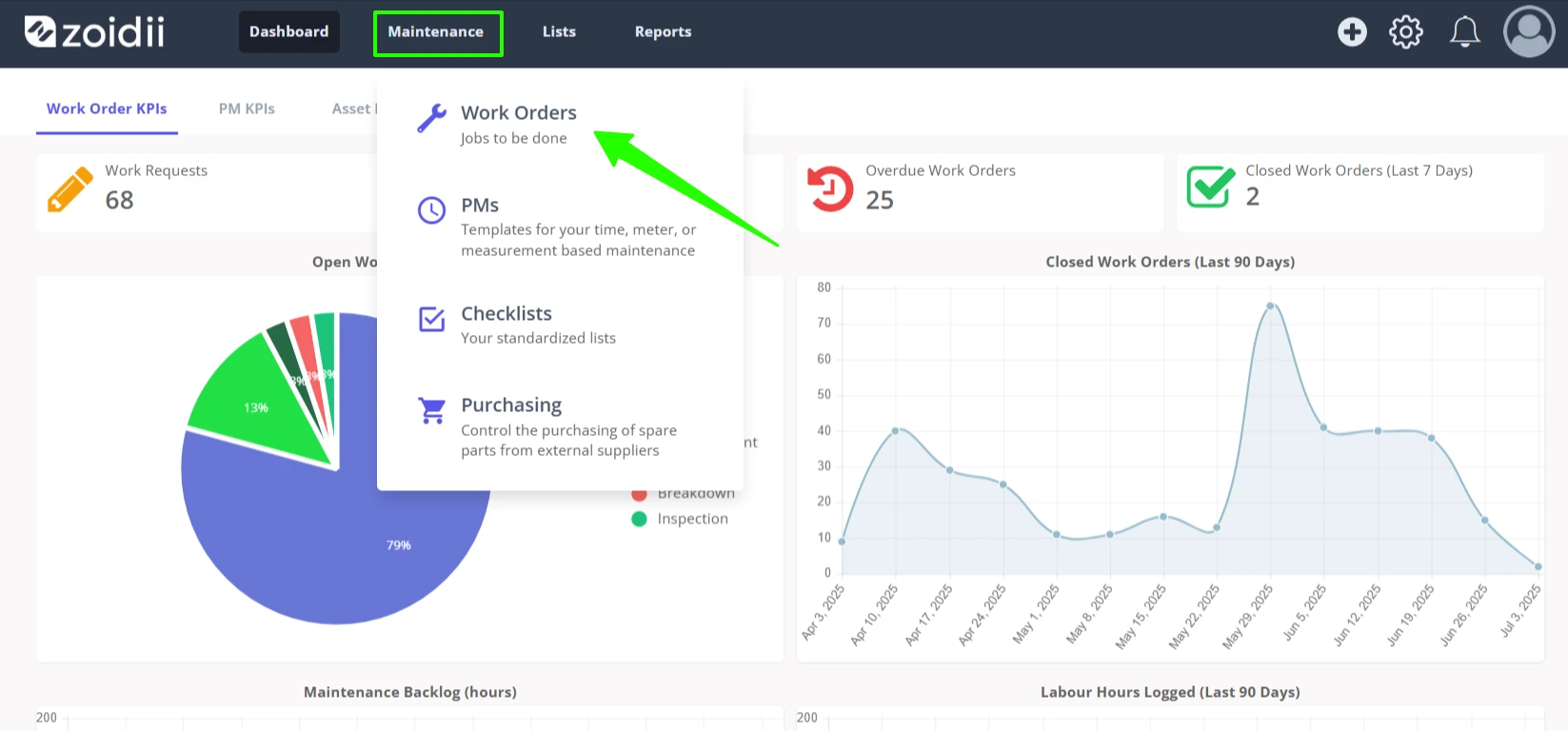Switch to the Work Order KPIs tab
The image size is (1568, 731).
coord(107,109)
